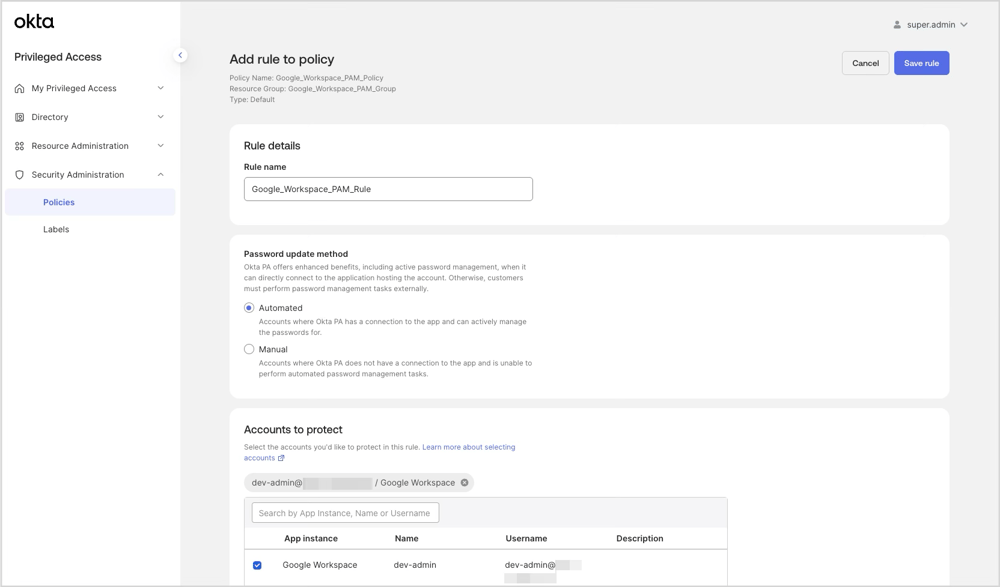Collapse the Security Administration section
This screenshot has height=587, width=1000.
pos(159,174)
